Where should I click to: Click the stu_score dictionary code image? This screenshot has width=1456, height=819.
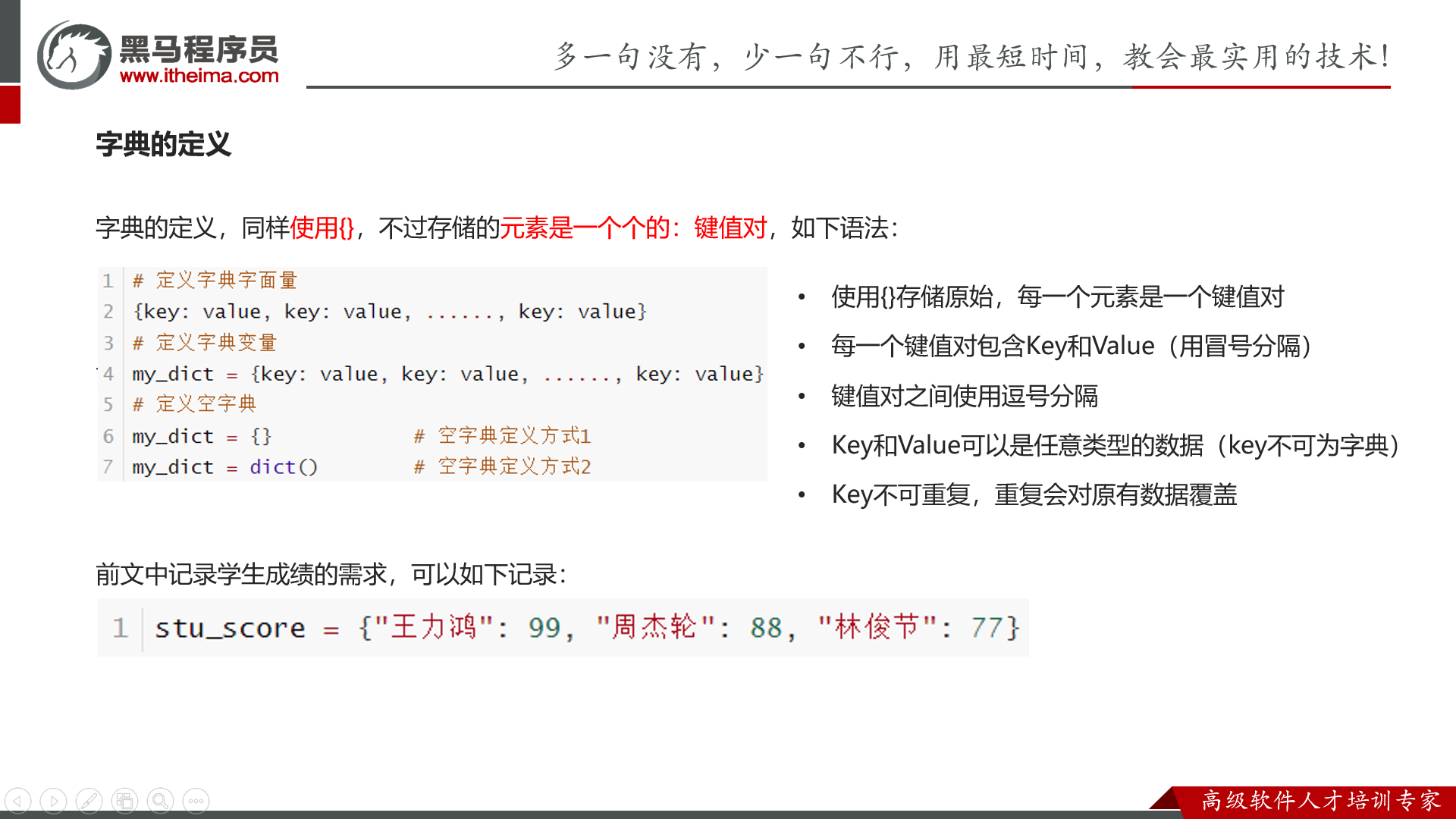tap(563, 628)
